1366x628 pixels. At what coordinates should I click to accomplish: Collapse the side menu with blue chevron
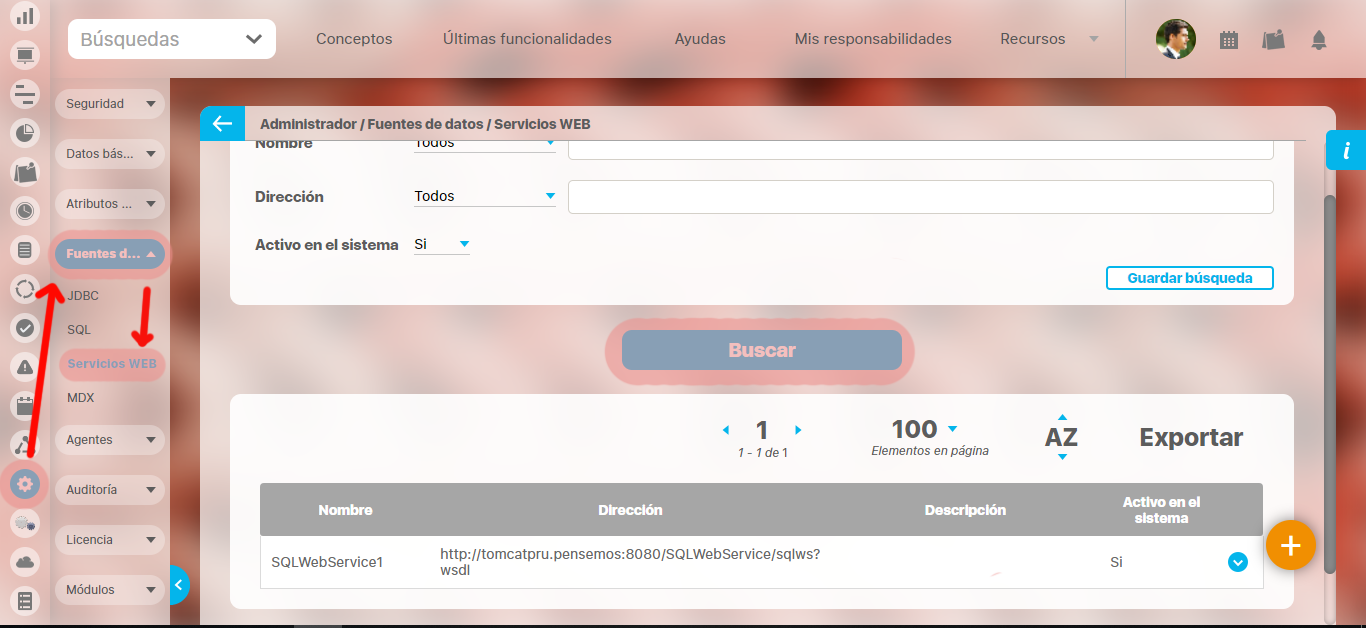[179, 584]
